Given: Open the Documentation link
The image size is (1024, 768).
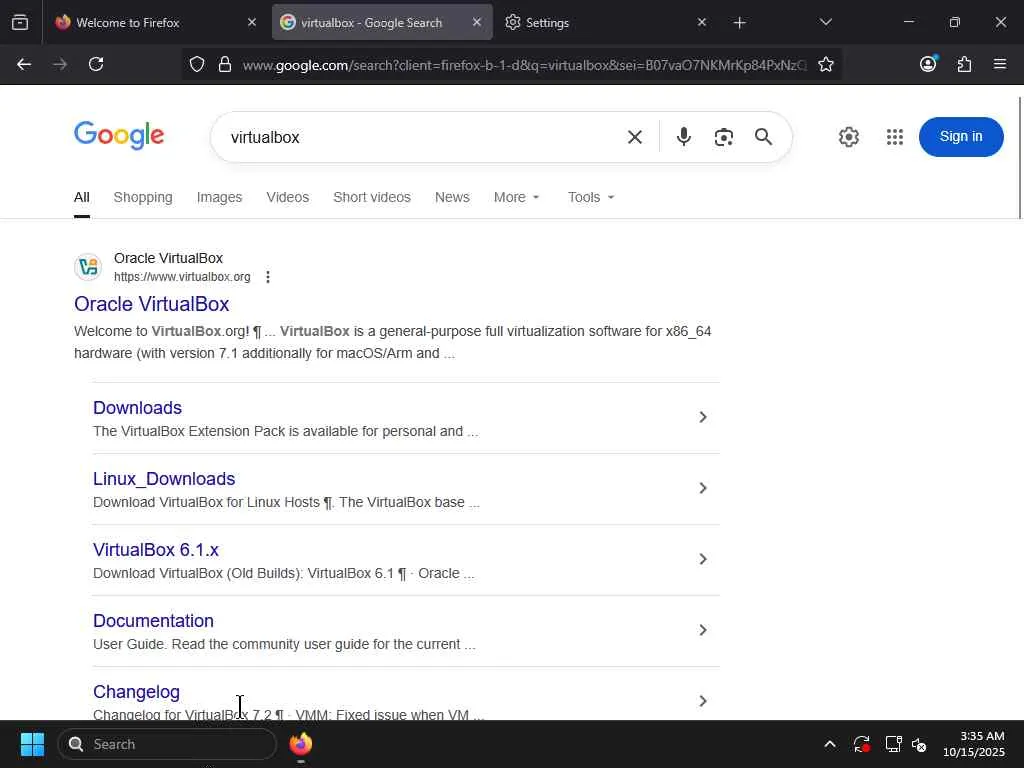Looking at the screenshot, I should 153,620.
